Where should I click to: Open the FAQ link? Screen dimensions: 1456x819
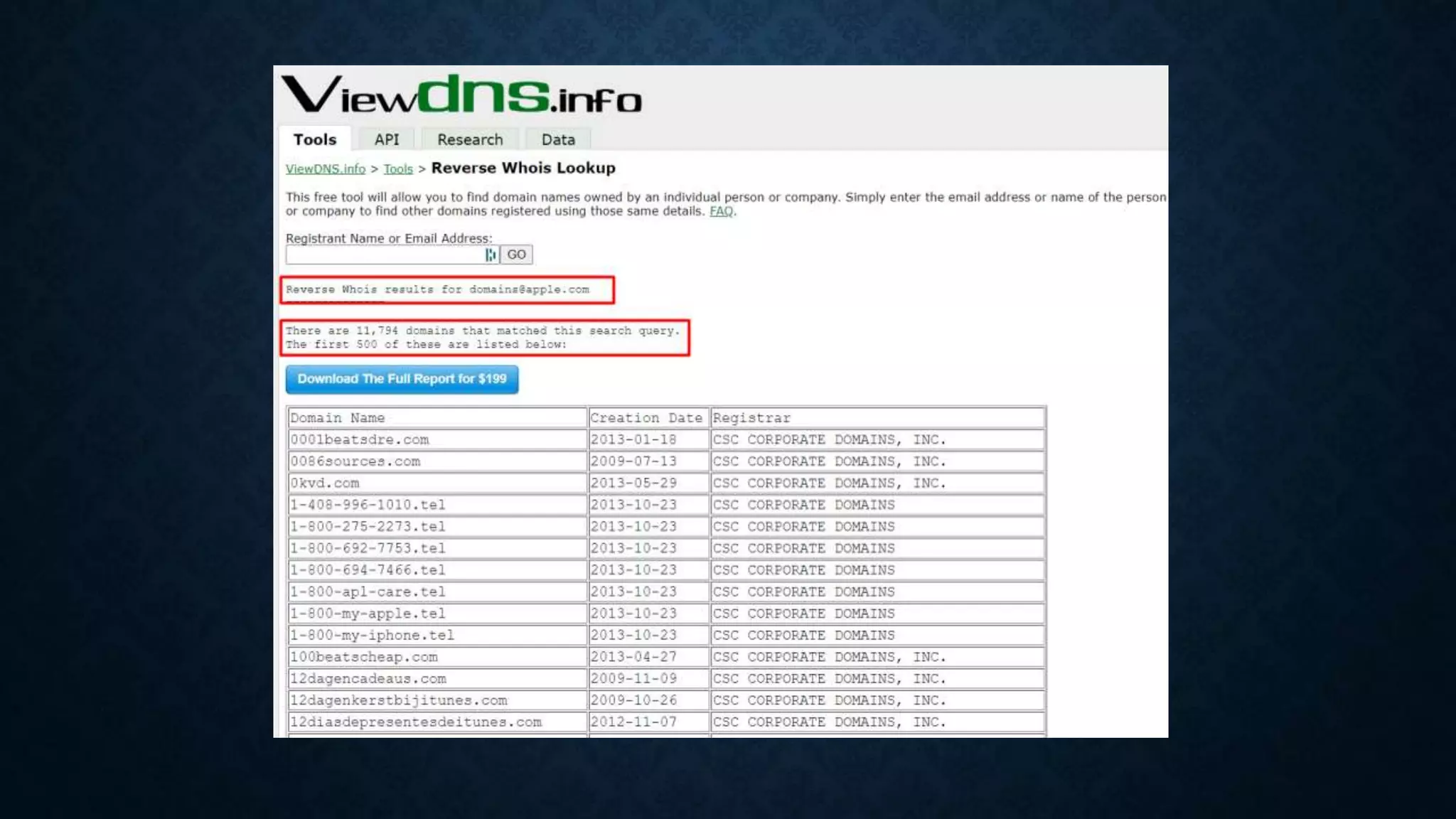pyautogui.click(x=720, y=211)
